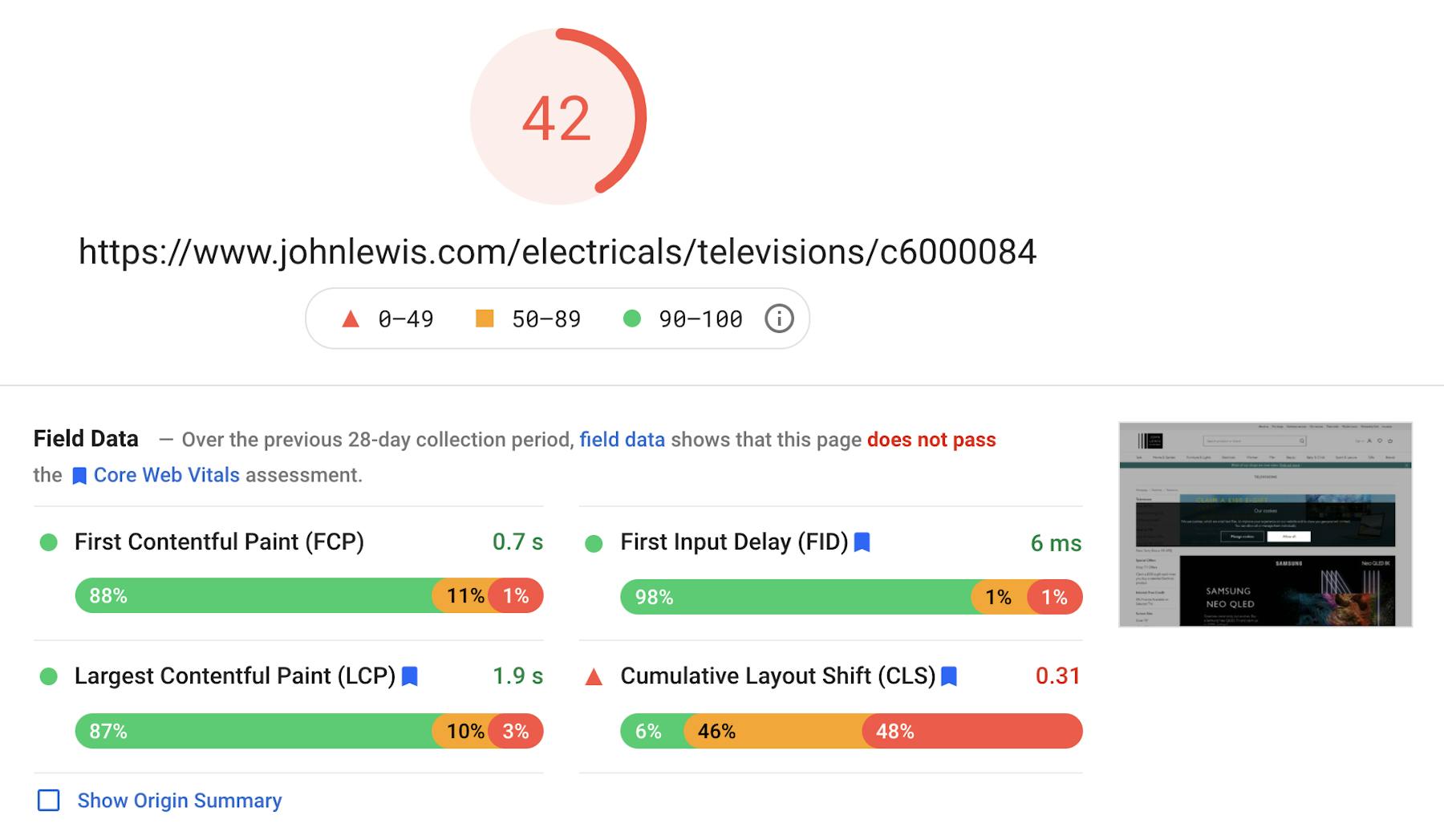Click the info icon beside score legend
The height and width of the screenshot is (840, 1444).
779,319
